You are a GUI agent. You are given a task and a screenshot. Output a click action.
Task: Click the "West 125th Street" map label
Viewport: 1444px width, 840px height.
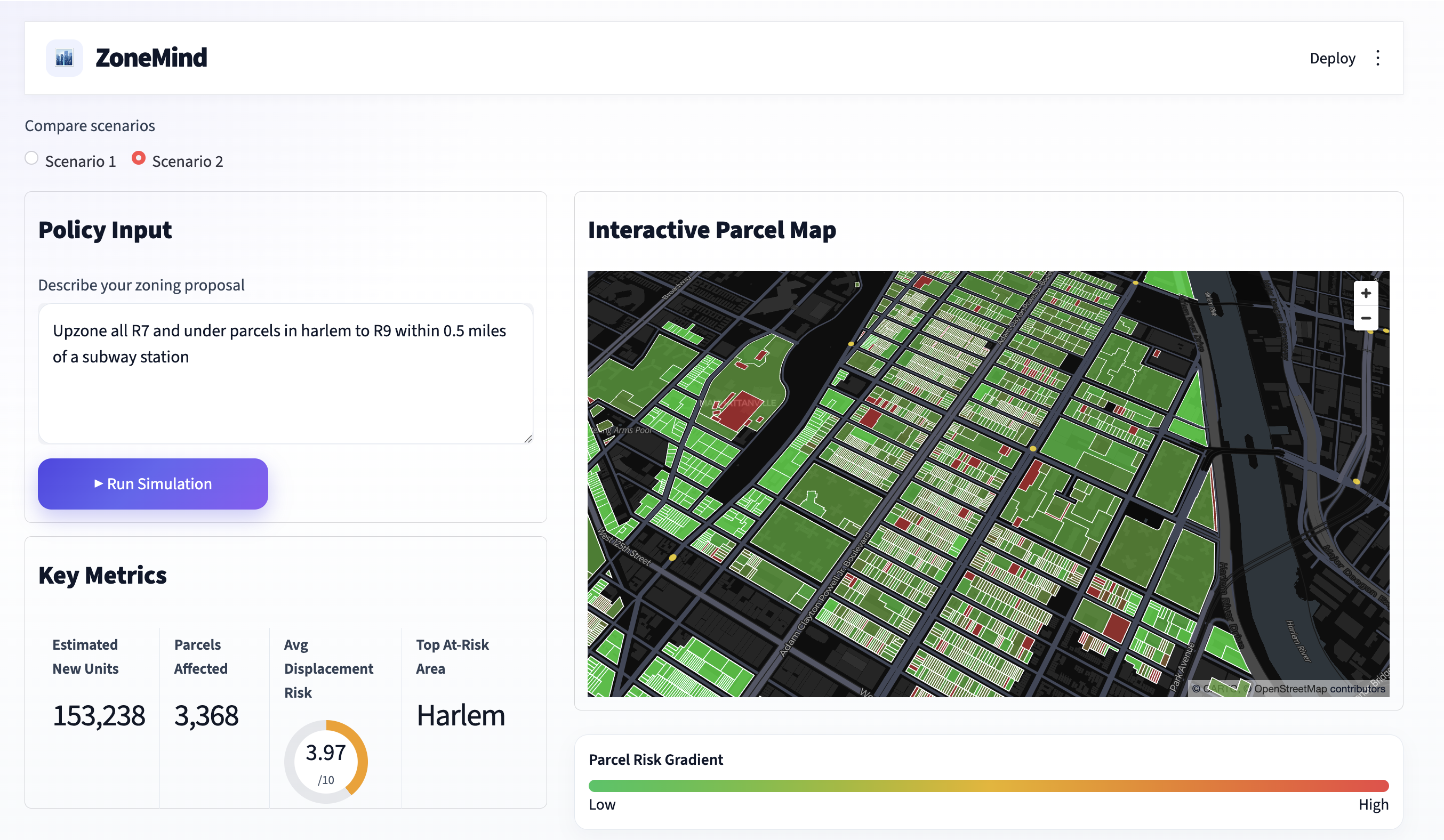624,547
